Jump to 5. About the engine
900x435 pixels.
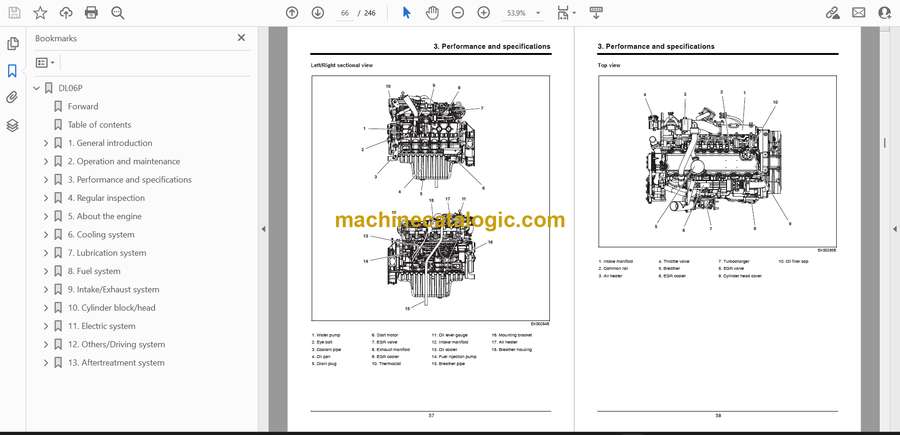[104, 216]
